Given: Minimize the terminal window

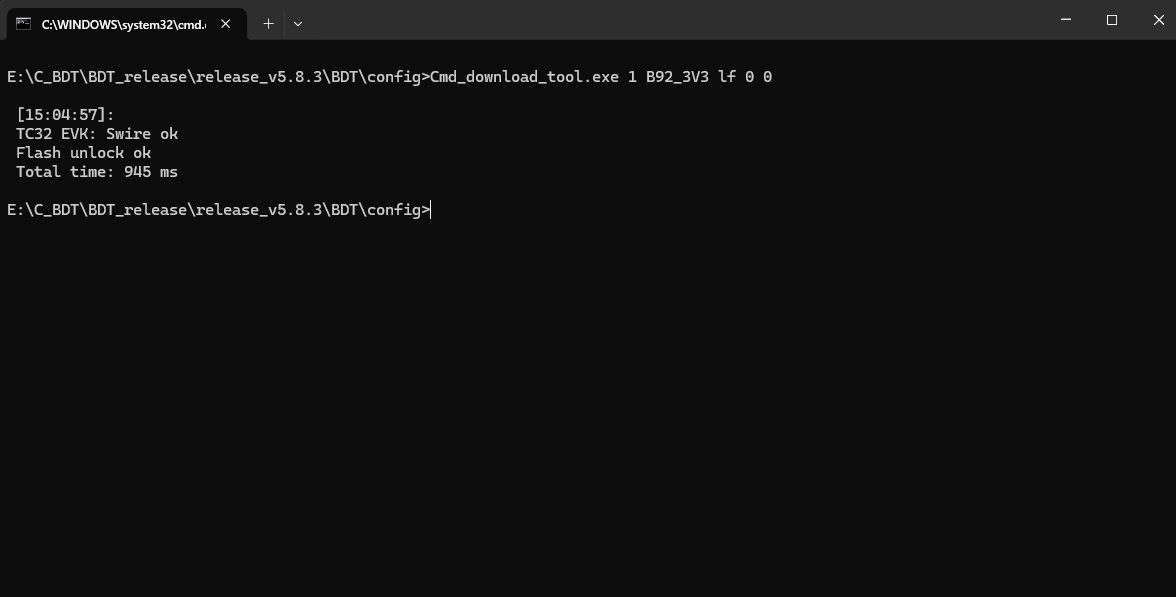Looking at the screenshot, I should click(x=1066, y=20).
